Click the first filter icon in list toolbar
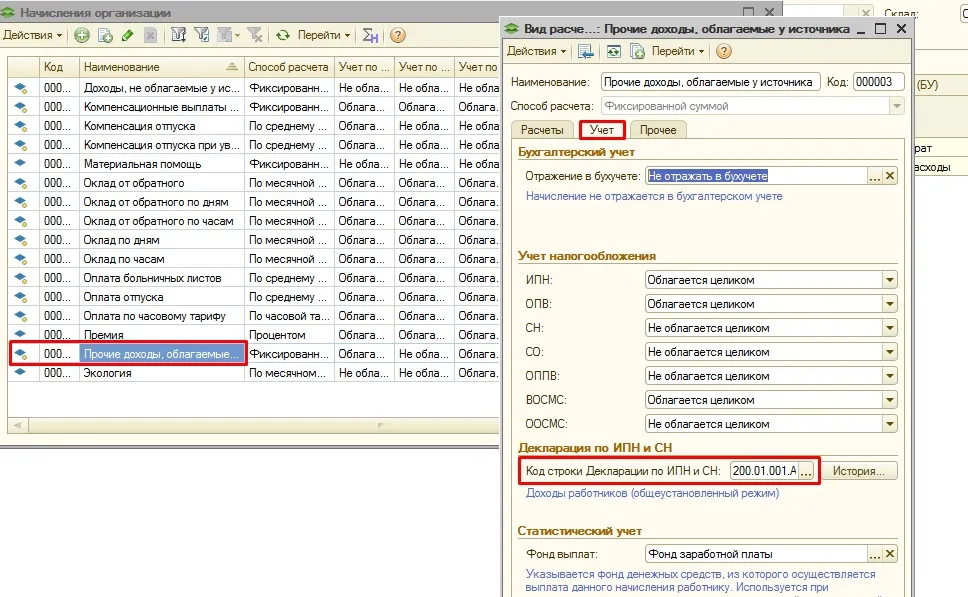 point(178,35)
